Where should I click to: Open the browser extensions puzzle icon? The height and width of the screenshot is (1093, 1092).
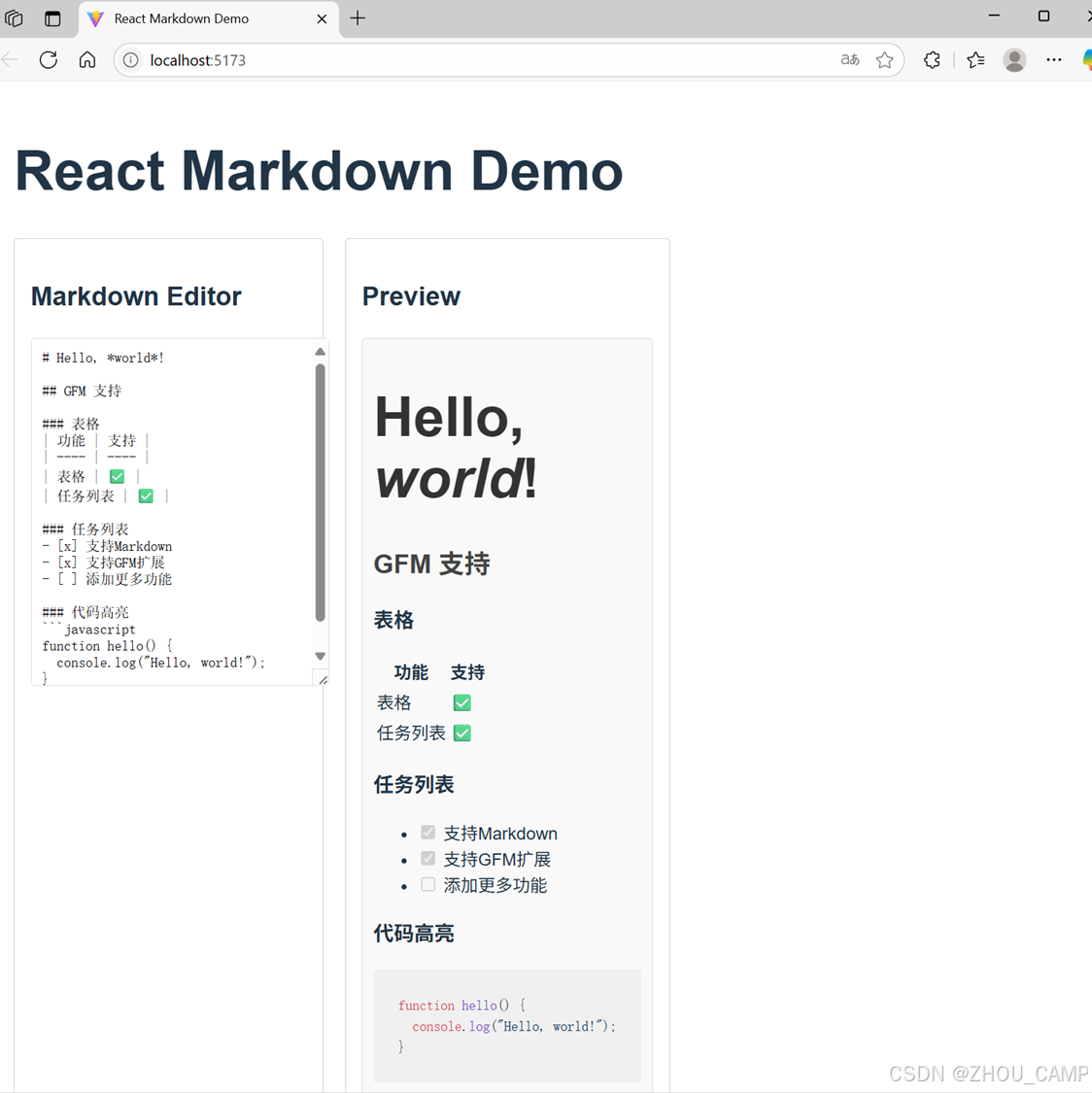tap(932, 60)
